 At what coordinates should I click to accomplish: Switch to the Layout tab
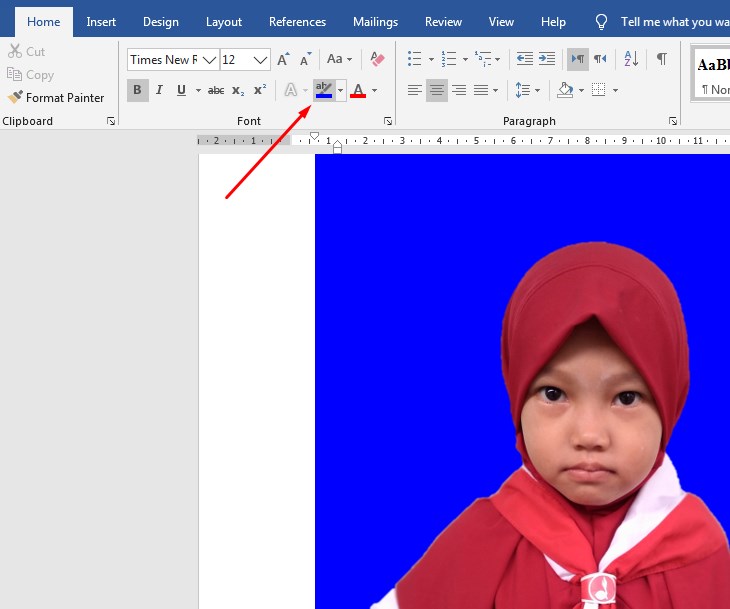(224, 22)
